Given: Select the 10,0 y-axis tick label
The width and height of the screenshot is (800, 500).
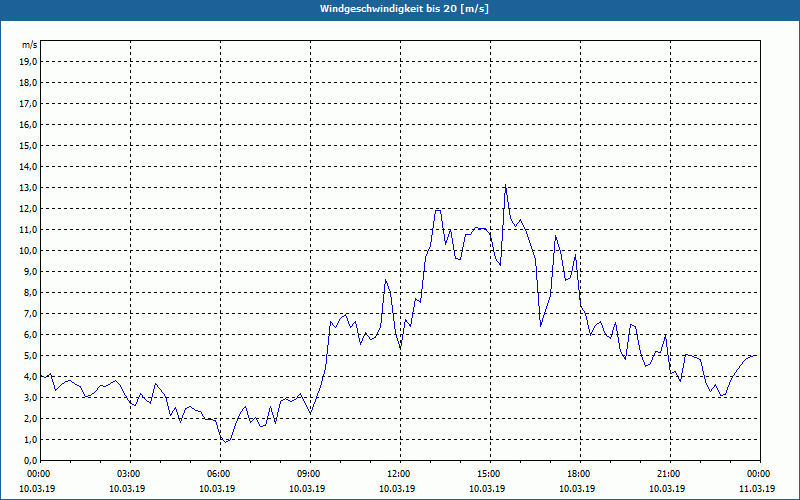Looking at the screenshot, I should point(29,251).
